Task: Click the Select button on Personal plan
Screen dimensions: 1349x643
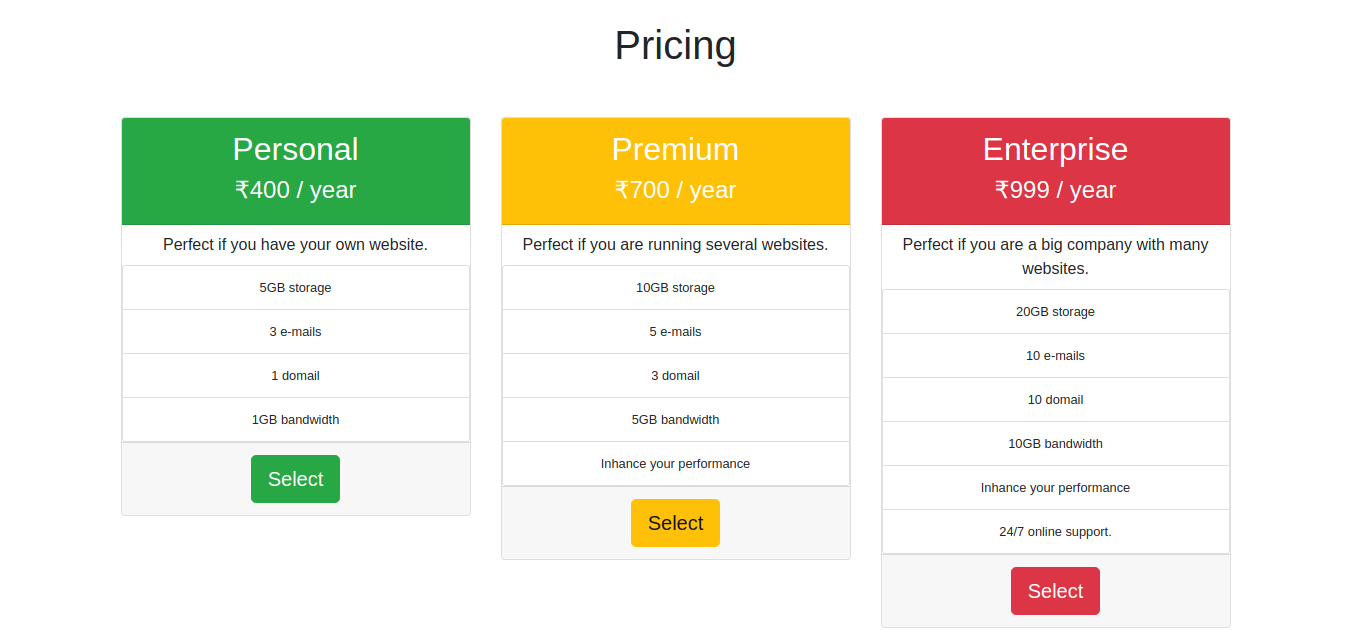Action: [x=295, y=479]
